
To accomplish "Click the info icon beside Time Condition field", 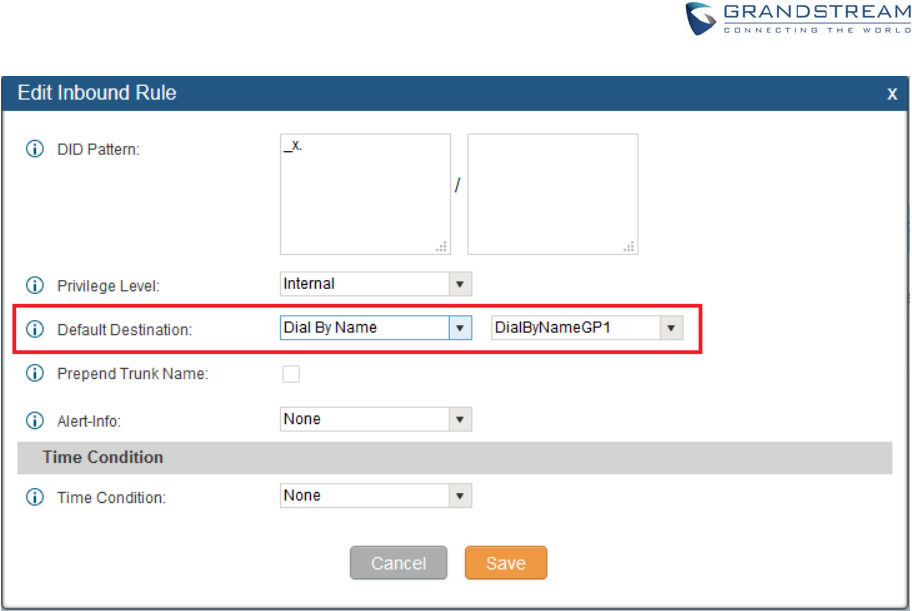I will point(35,498).
